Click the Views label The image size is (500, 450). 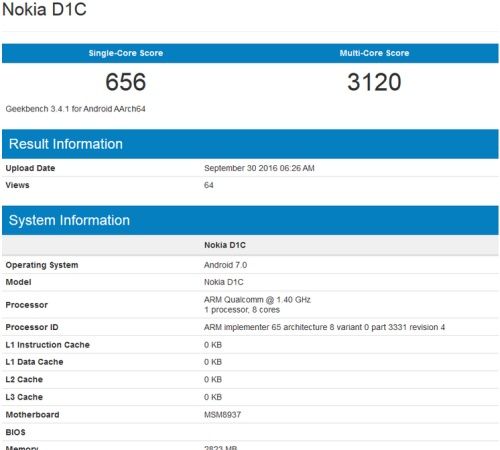pyautogui.click(x=17, y=185)
